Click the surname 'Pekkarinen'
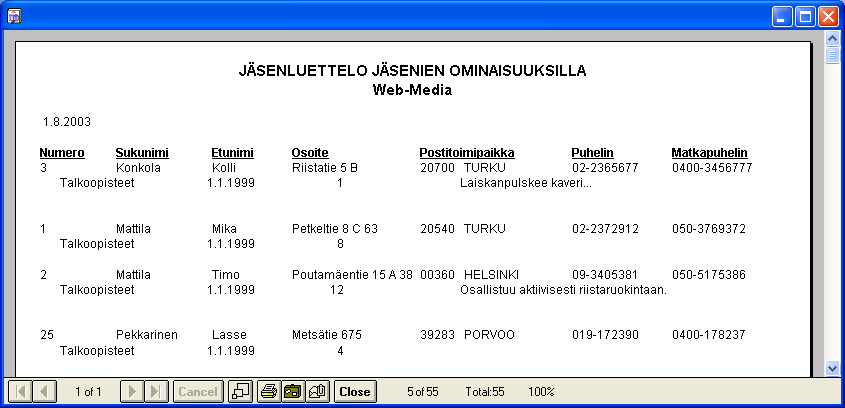The image size is (845, 408). 147,335
